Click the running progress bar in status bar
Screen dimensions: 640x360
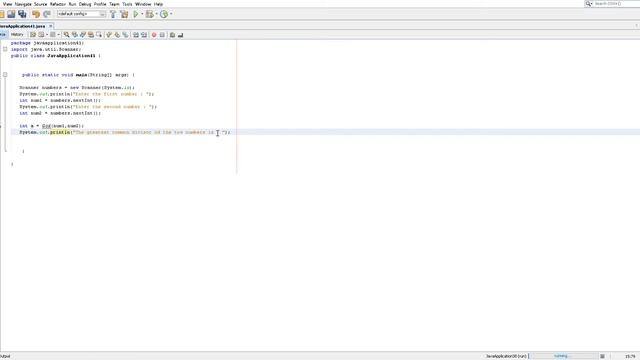click(x=564, y=356)
